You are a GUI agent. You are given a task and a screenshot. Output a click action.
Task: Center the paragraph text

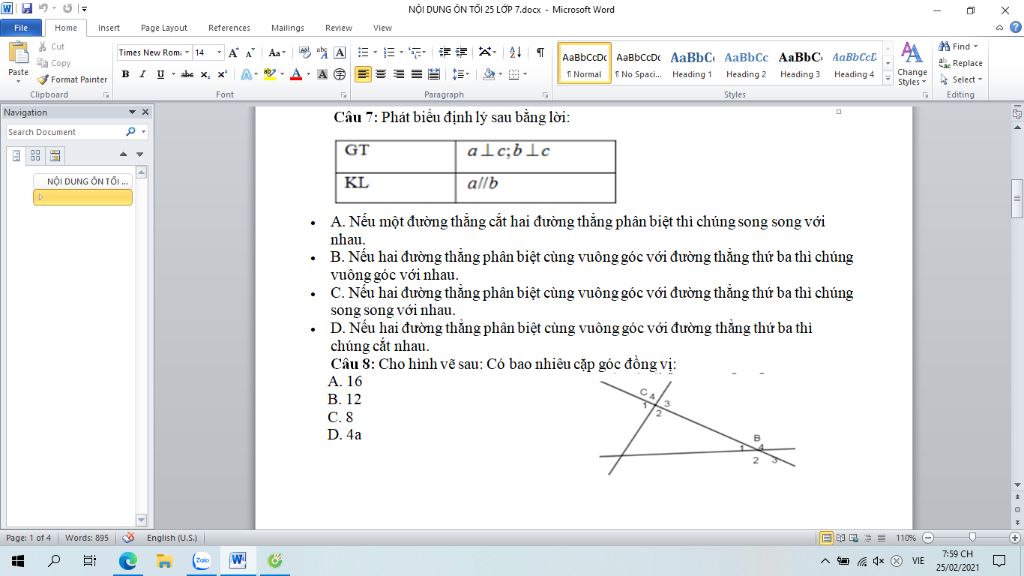click(x=381, y=74)
